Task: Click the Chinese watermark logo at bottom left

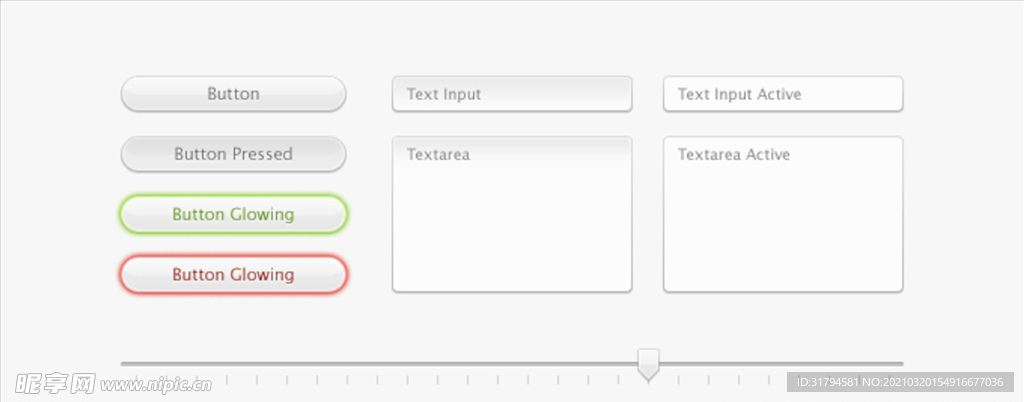Action: point(55,383)
